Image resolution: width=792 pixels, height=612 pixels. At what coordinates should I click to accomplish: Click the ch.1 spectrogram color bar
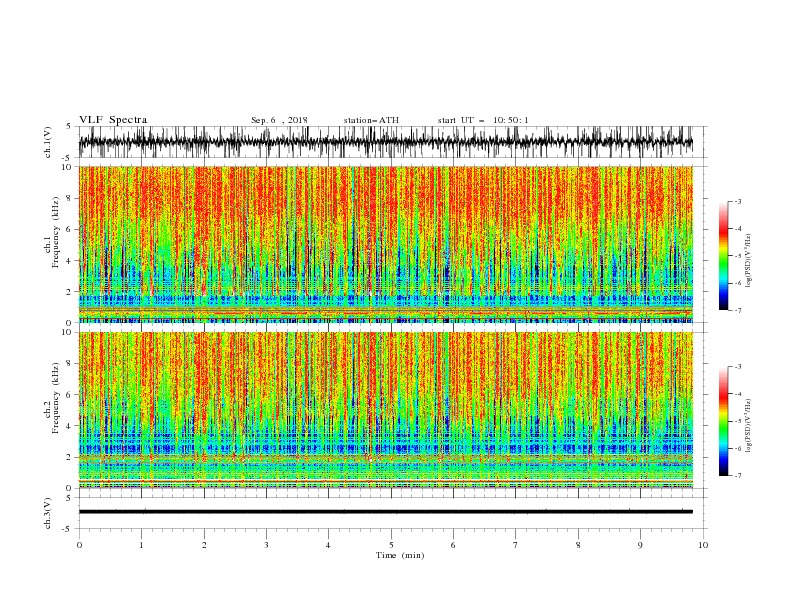click(723, 256)
